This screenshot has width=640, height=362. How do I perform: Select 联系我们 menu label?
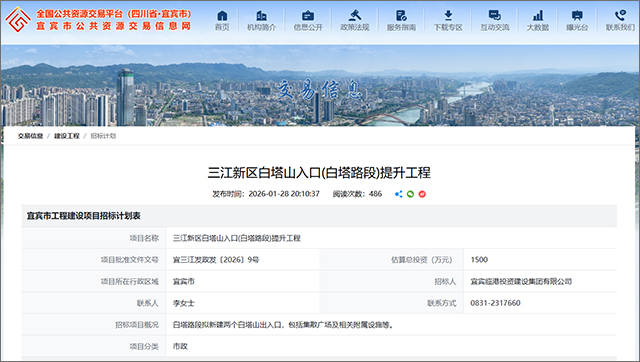620,27
